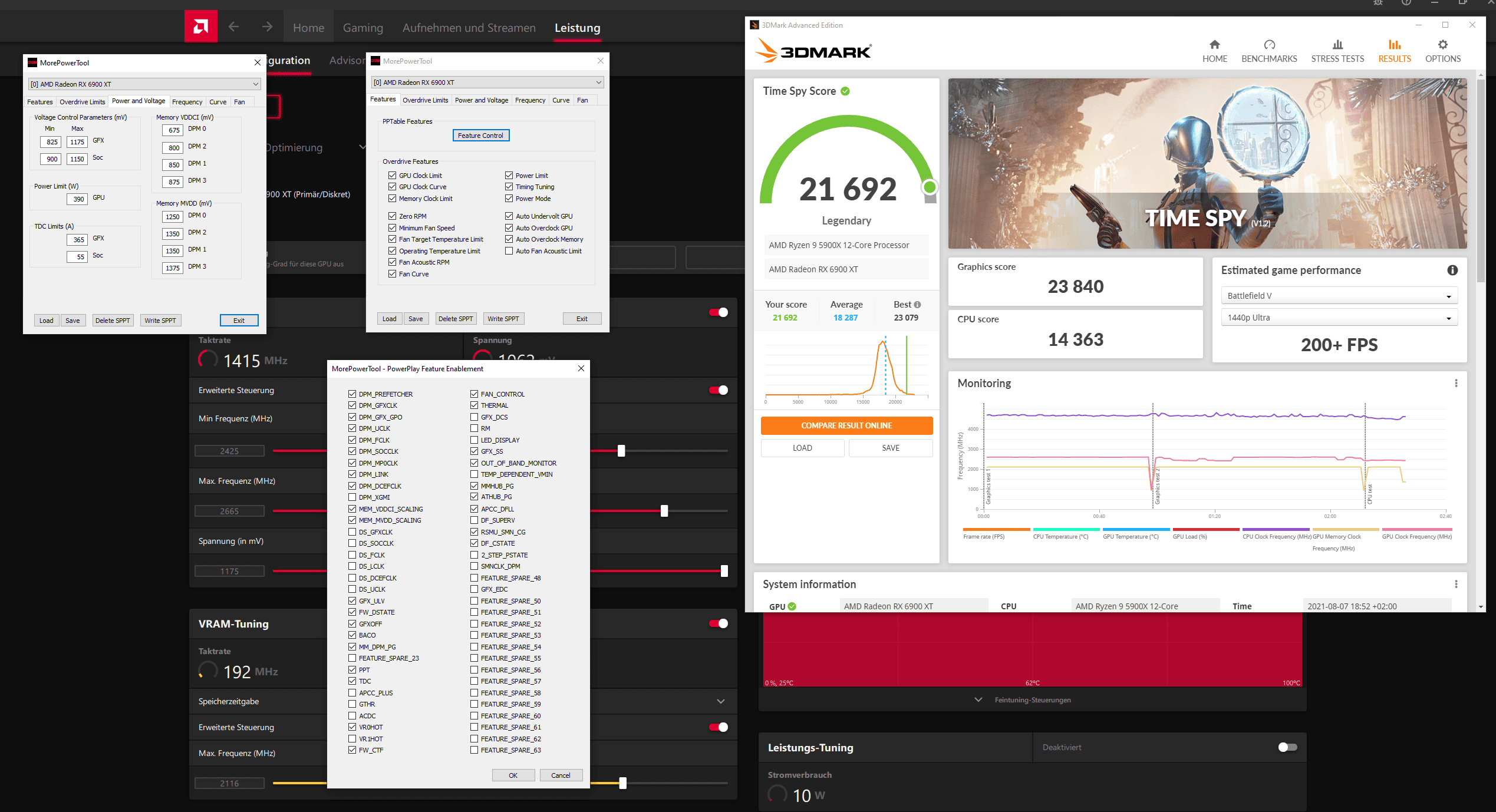Open 3DMark STRESS TESTS icon
Screen dimensions: 1496x812
point(1337,45)
